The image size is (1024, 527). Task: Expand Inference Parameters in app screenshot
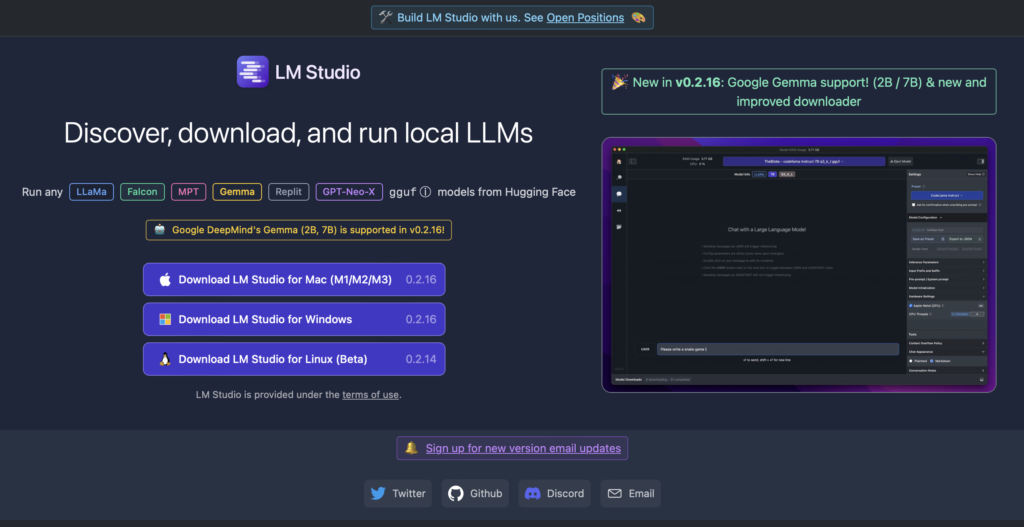pyautogui.click(x=946, y=262)
